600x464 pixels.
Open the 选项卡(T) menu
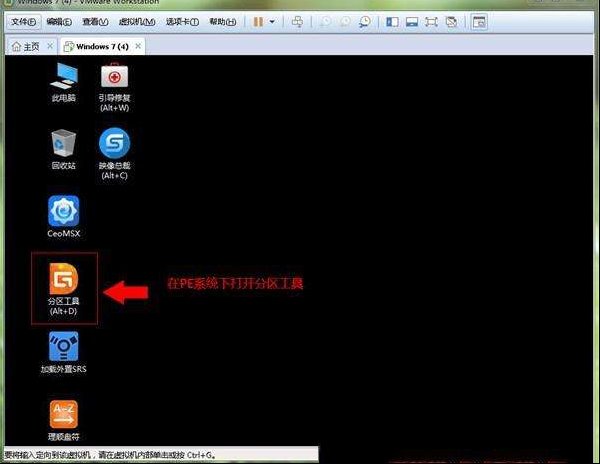tap(182, 22)
